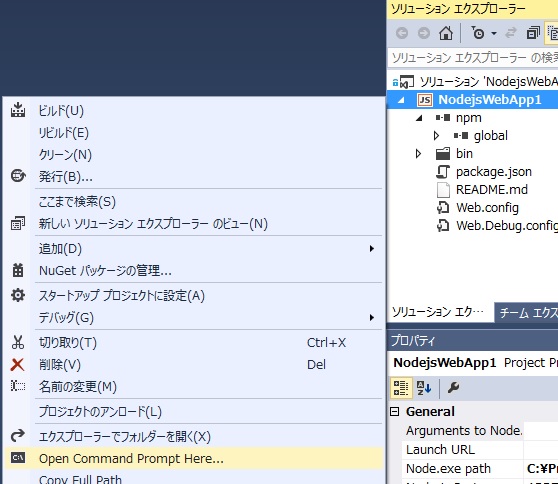Click the Sync with Active Document icon

pos(511,33)
